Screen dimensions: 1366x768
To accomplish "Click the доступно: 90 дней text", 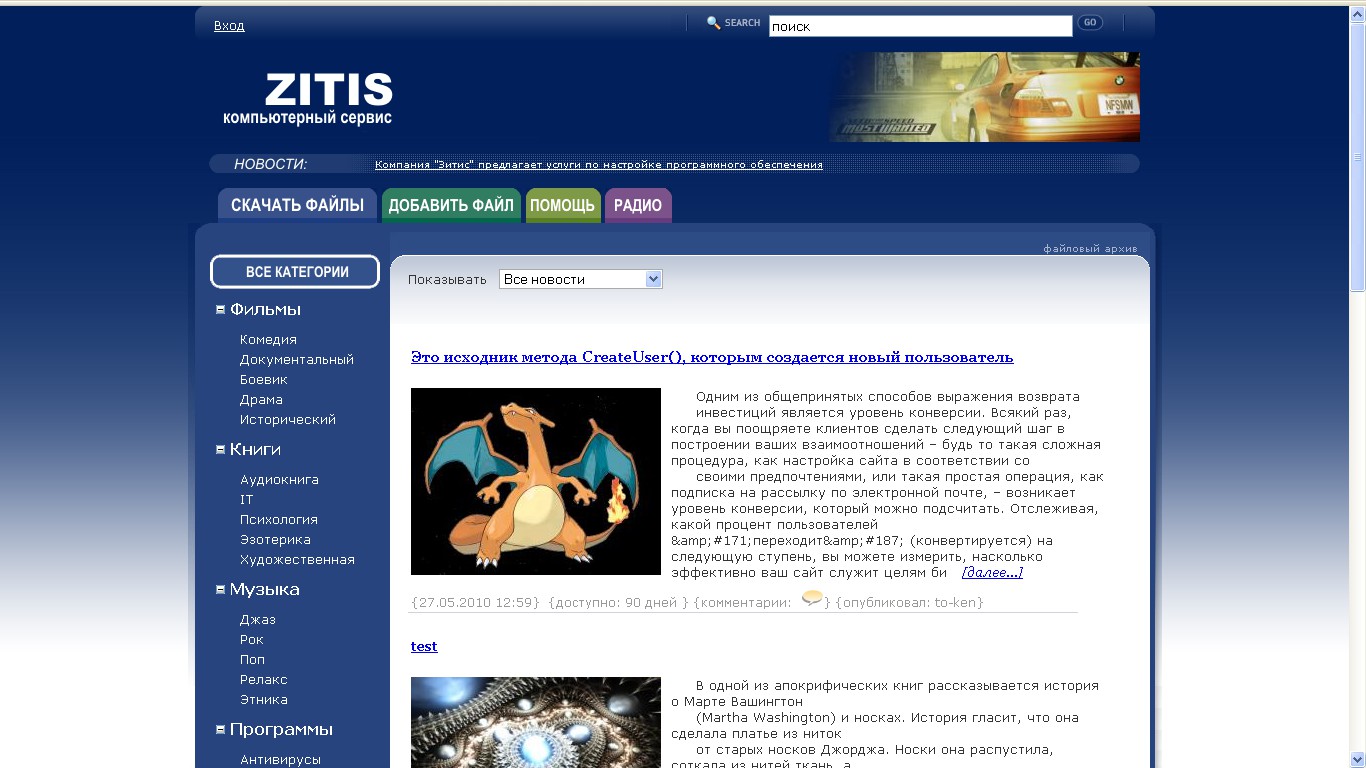I will point(619,602).
